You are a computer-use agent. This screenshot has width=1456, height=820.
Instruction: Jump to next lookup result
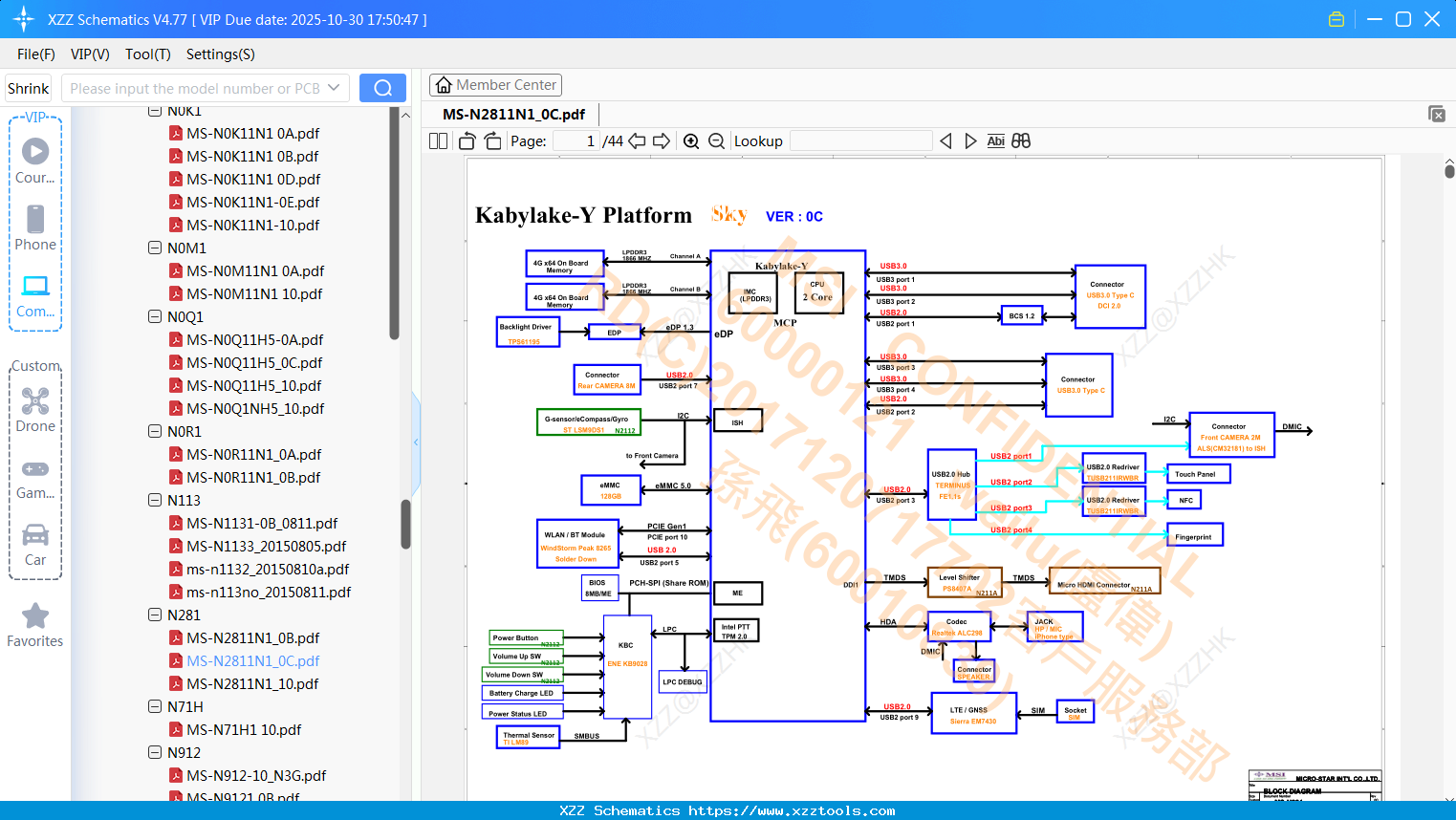point(970,141)
